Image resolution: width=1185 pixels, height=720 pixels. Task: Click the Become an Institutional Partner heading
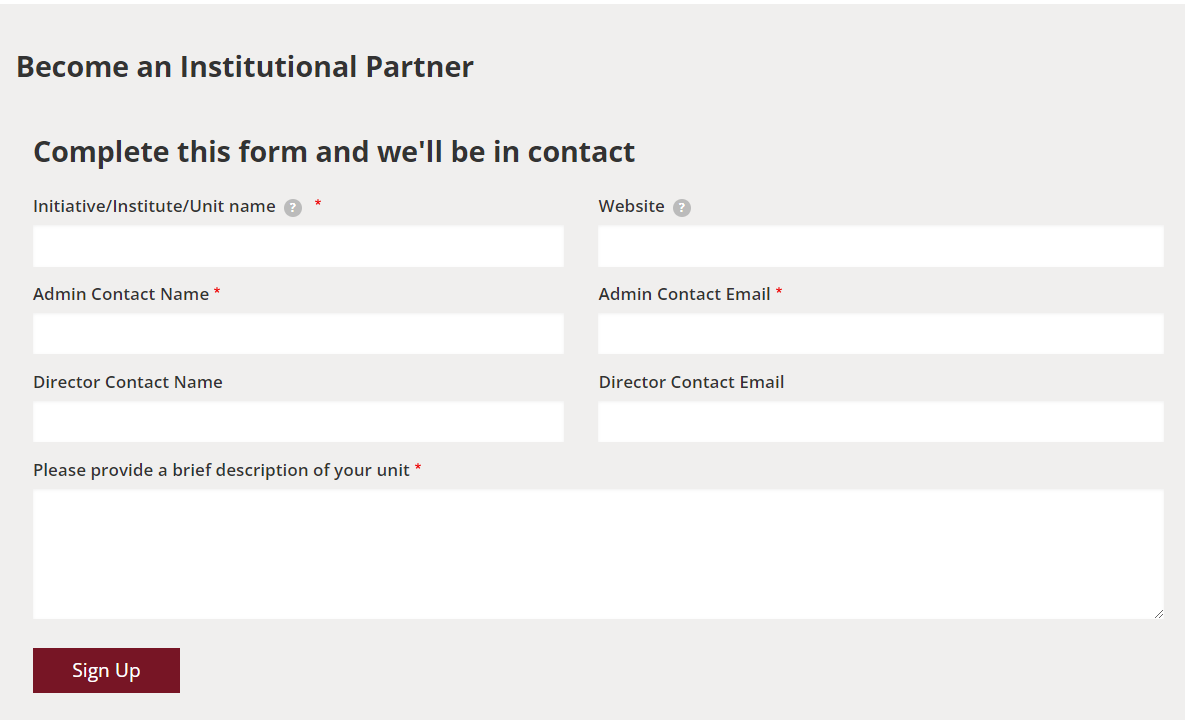click(245, 67)
